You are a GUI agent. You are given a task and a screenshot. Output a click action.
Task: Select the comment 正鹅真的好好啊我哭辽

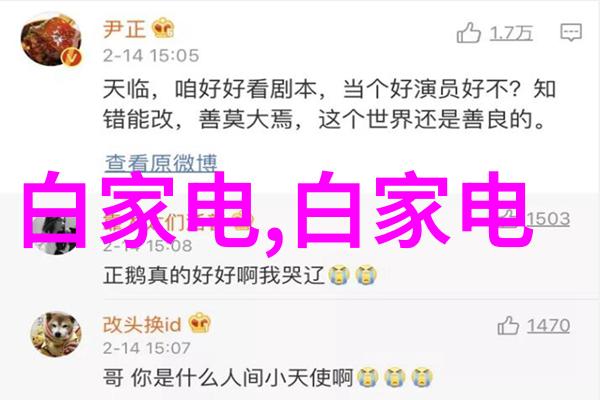click(240, 275)
